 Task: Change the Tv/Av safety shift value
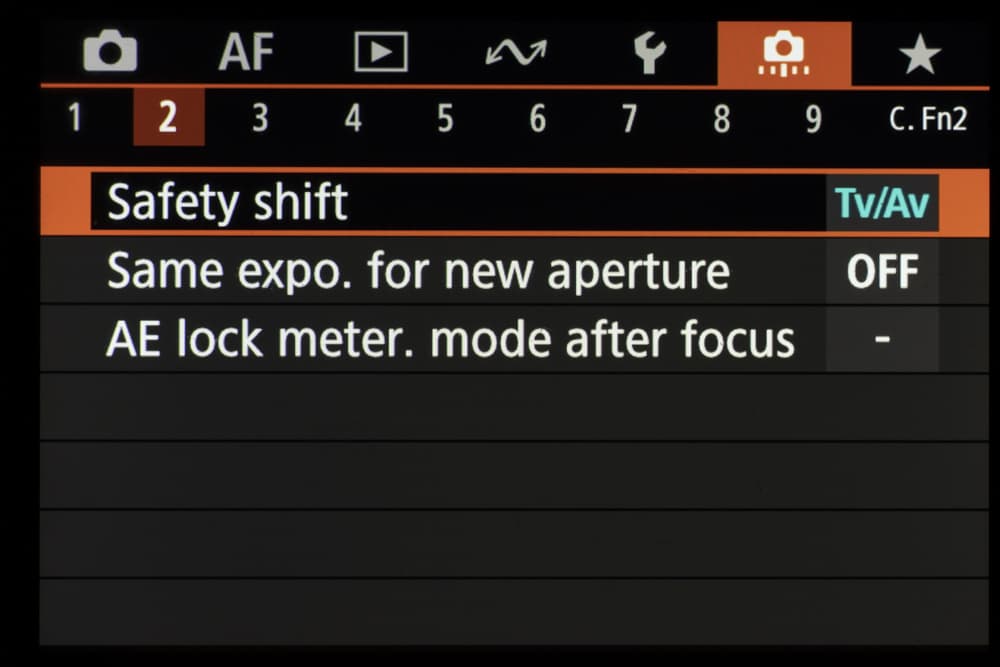[881, 203]
